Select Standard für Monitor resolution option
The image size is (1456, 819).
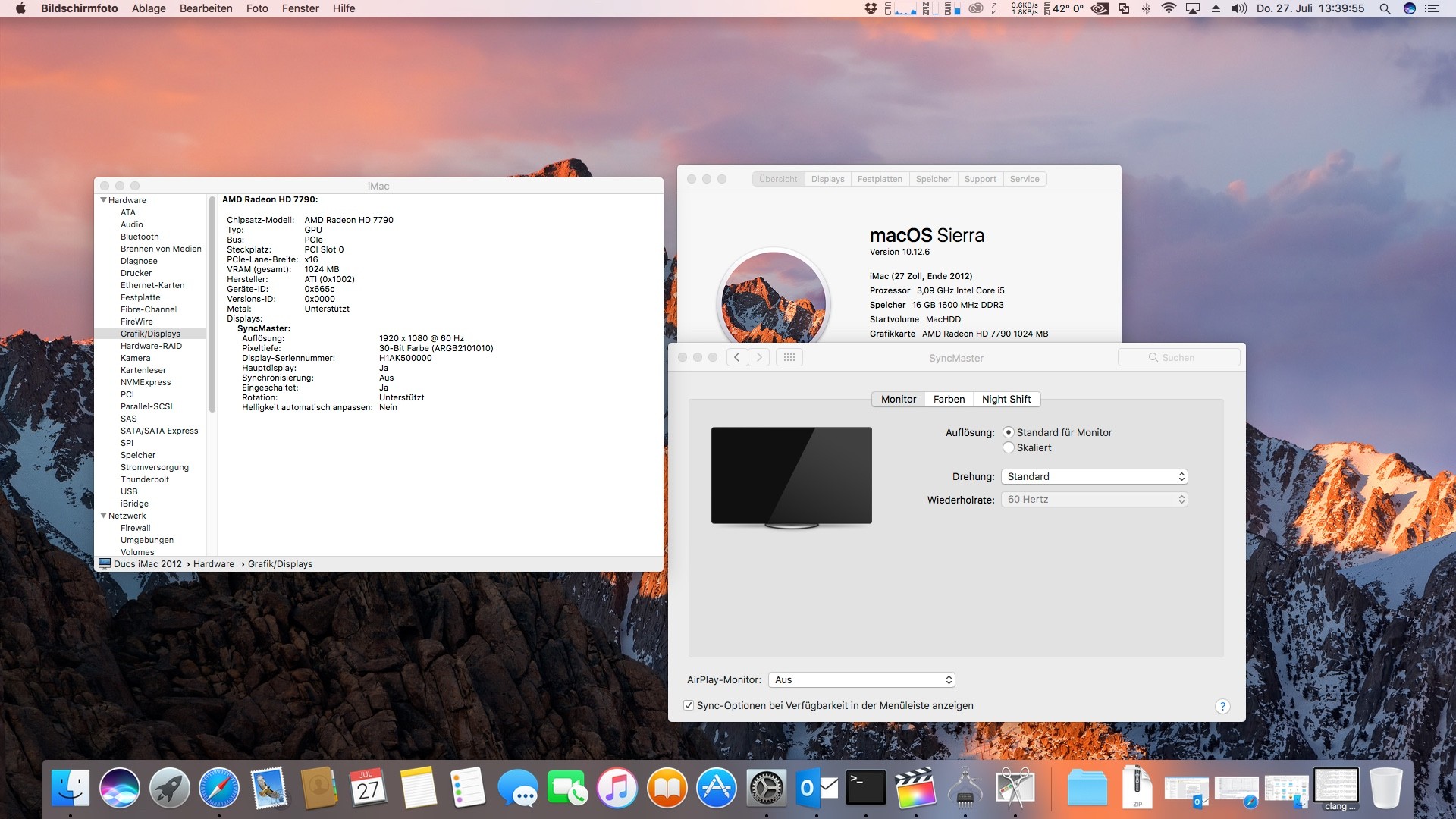pos(1009,432)
